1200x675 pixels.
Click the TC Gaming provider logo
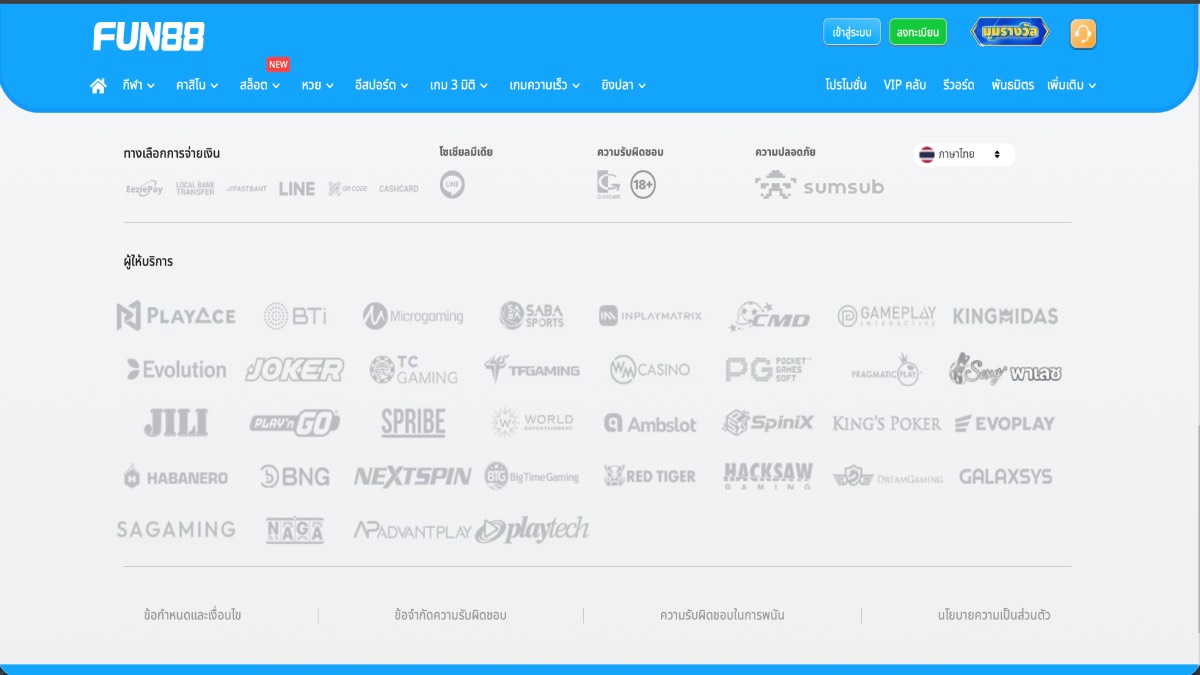pos(413,370)
